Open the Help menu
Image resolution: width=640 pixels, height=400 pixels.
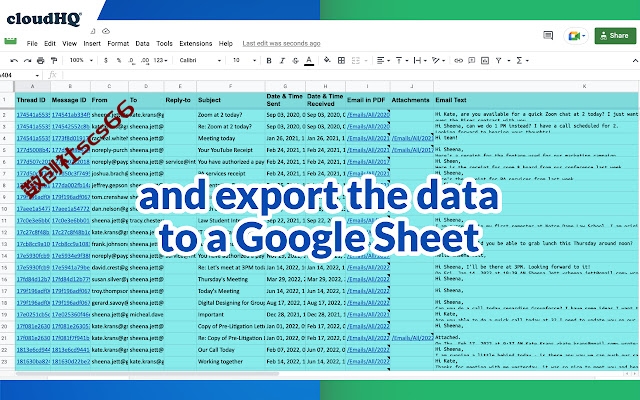tap(226, 43)
